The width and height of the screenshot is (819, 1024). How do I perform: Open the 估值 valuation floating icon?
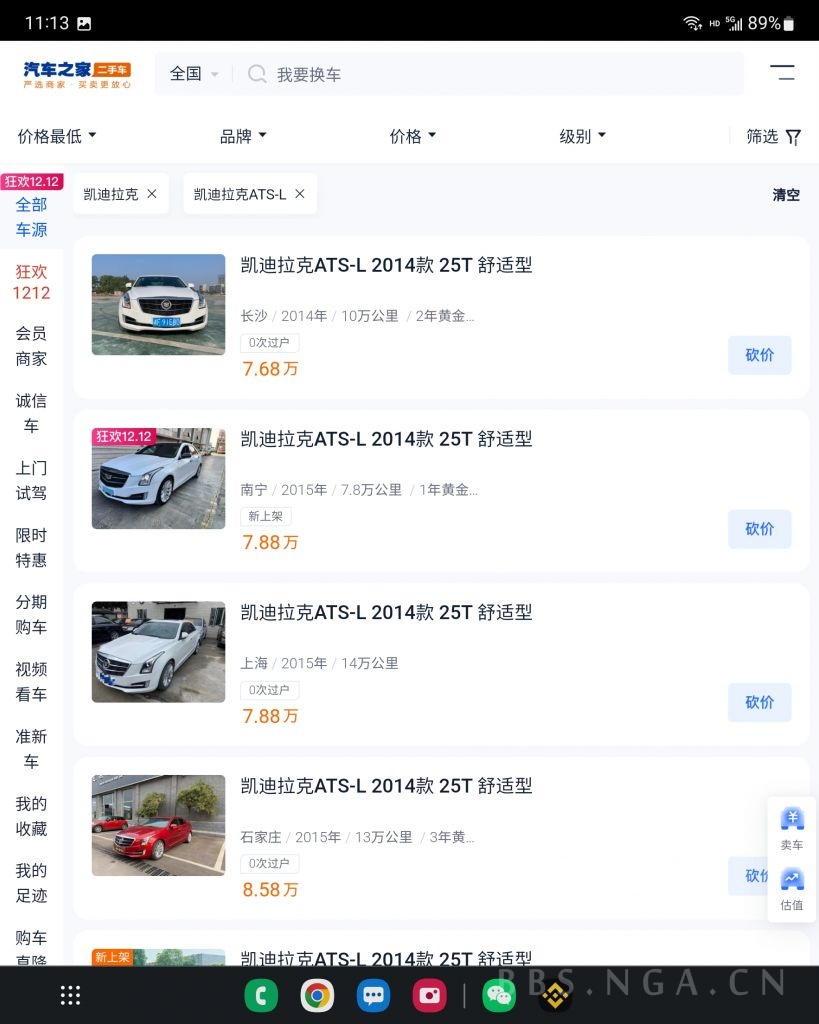coord(791,888)
